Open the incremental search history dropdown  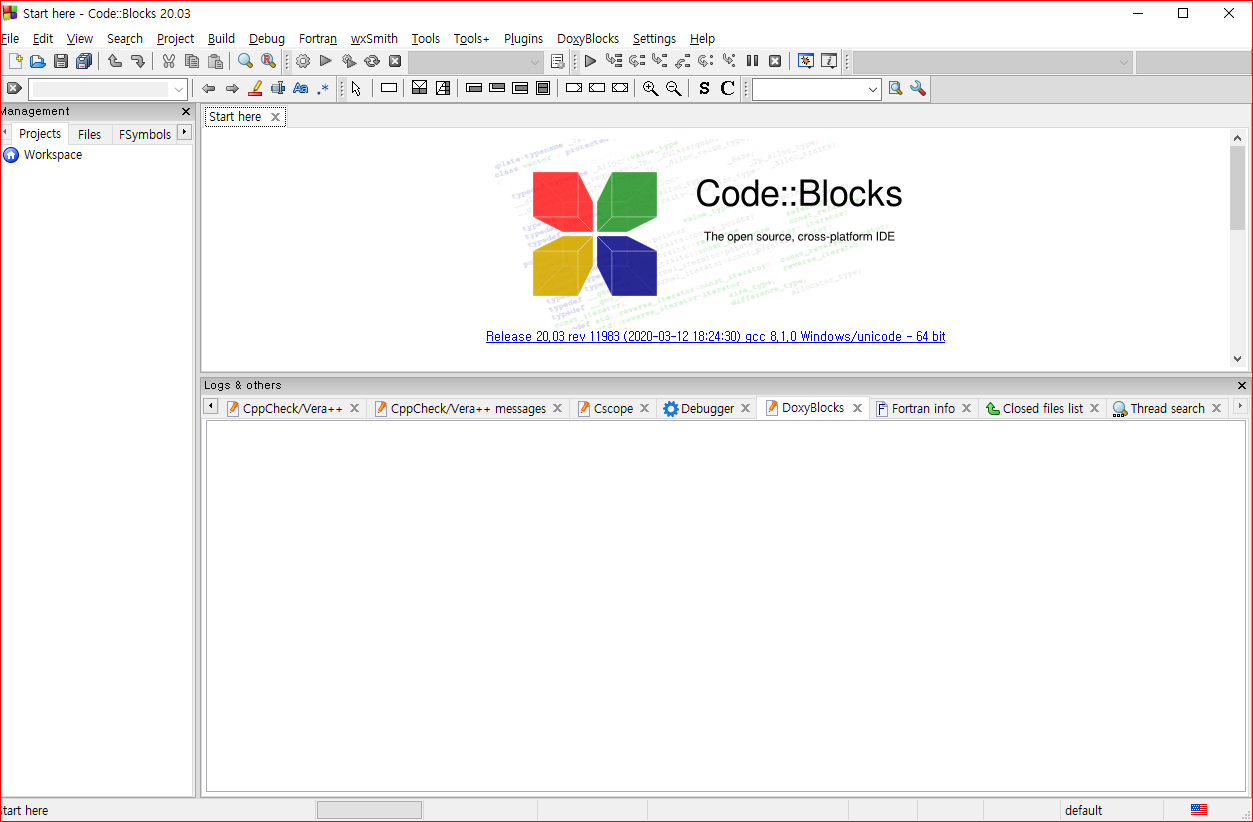(178, 89)
